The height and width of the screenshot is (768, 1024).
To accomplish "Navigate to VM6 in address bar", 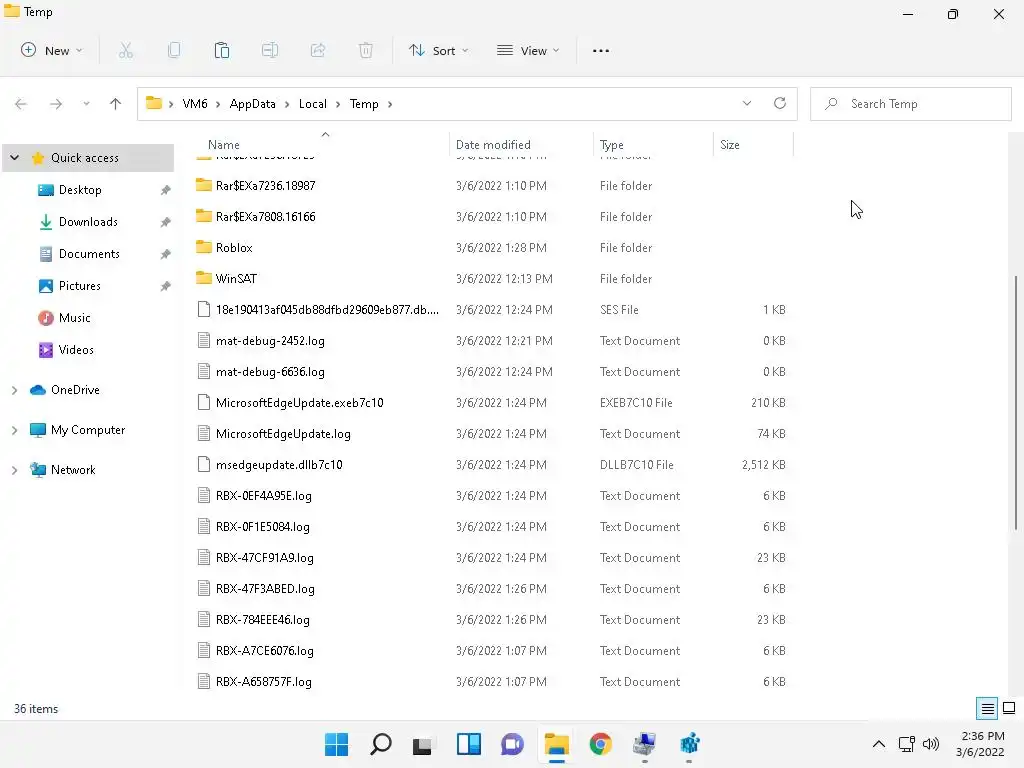I will (x=195, y=104).
